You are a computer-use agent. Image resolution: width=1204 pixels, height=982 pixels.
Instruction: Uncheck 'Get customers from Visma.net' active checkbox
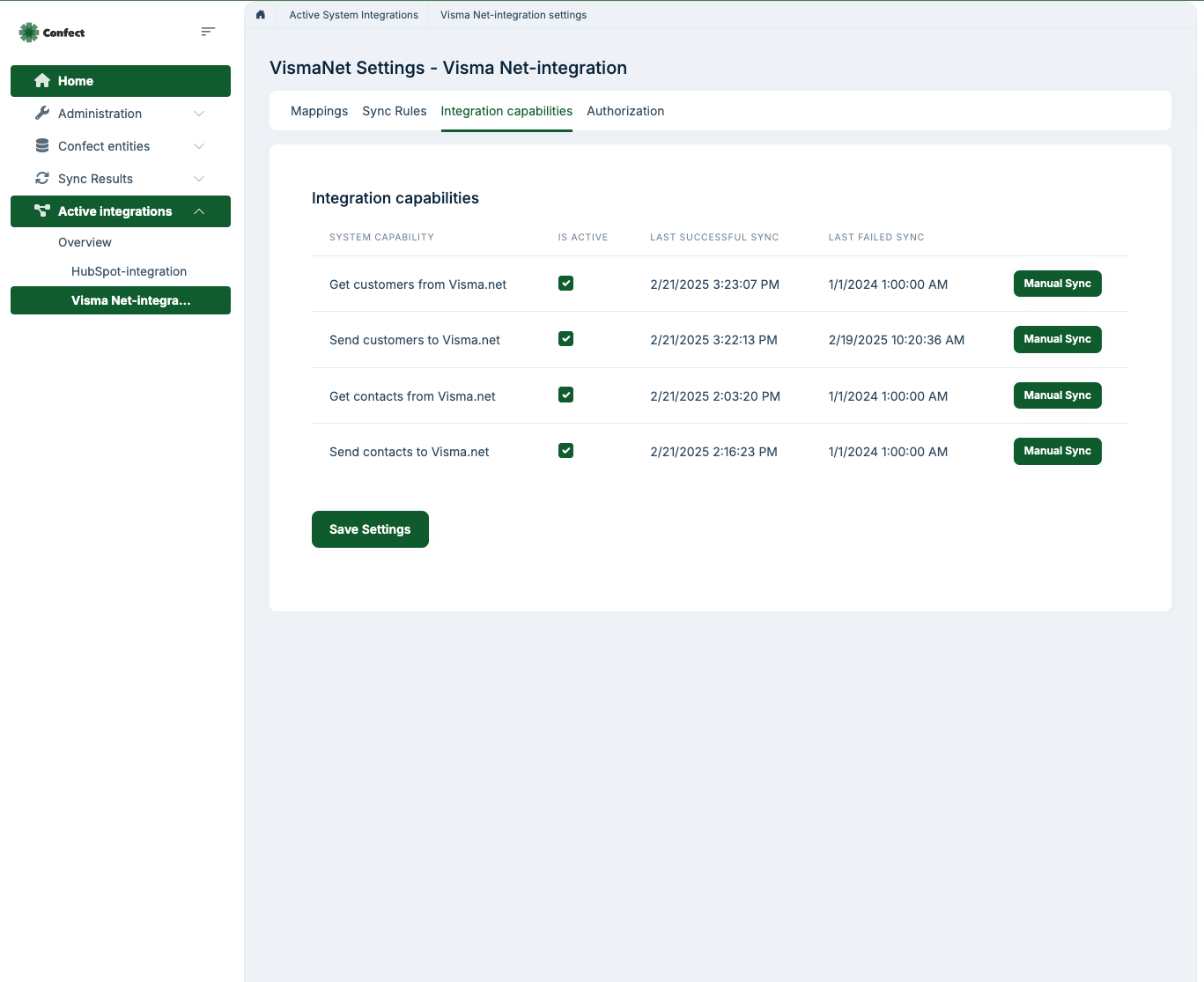(566, 284)
